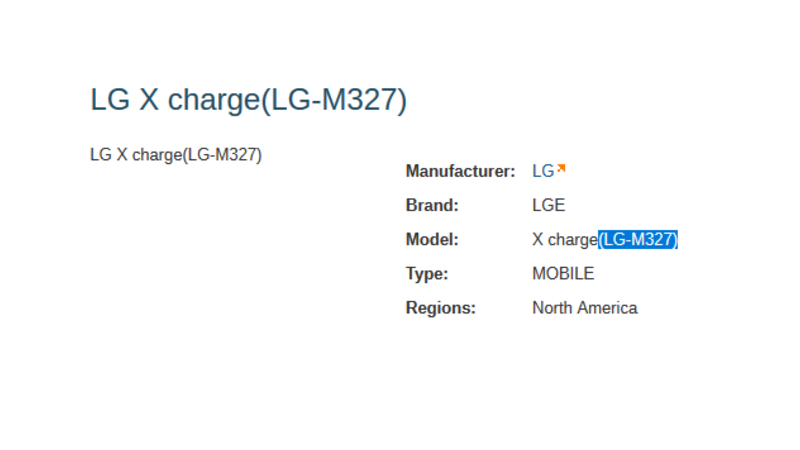Click the 'LGE' brand value

click(x=549, y=205)
